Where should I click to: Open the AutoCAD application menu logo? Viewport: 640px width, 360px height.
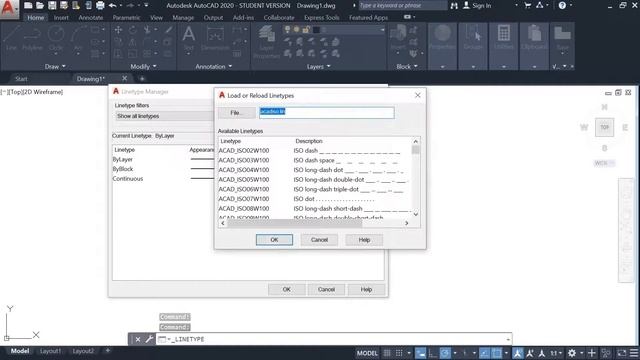tap(8, 9)
